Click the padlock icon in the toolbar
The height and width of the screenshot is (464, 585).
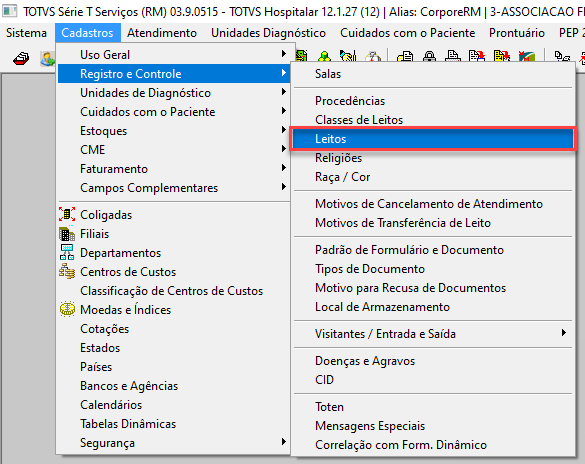point(429,56)
